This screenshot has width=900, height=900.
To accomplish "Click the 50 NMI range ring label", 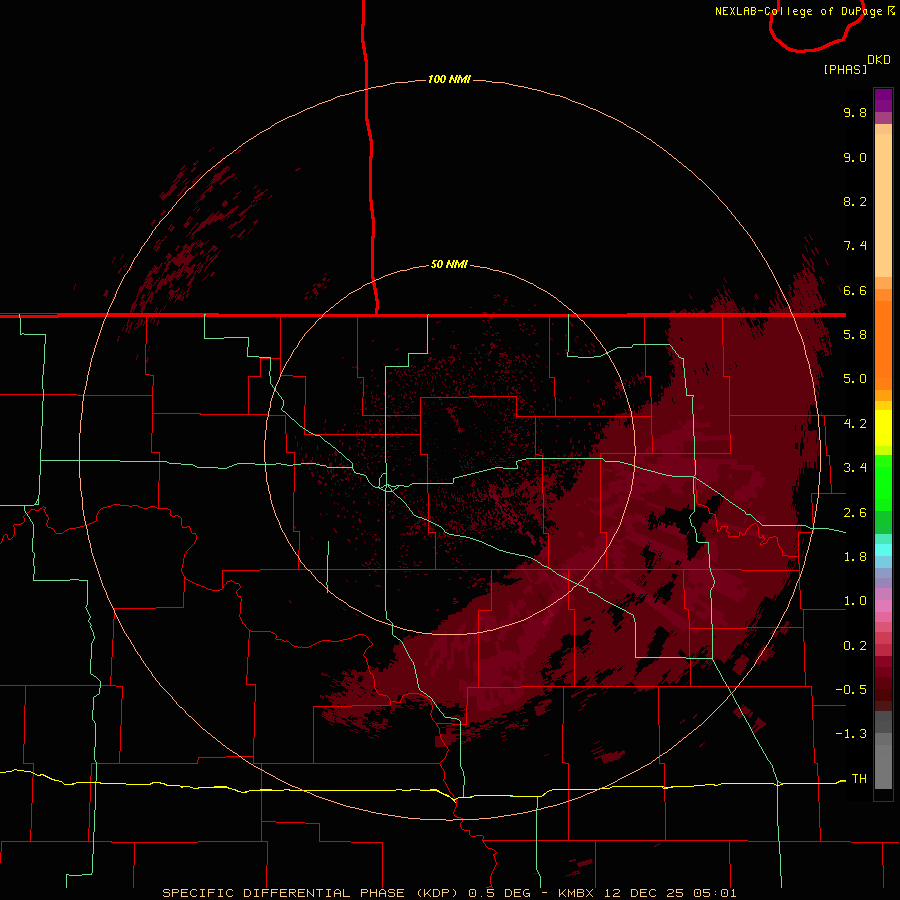I will [x=449, y=265].
